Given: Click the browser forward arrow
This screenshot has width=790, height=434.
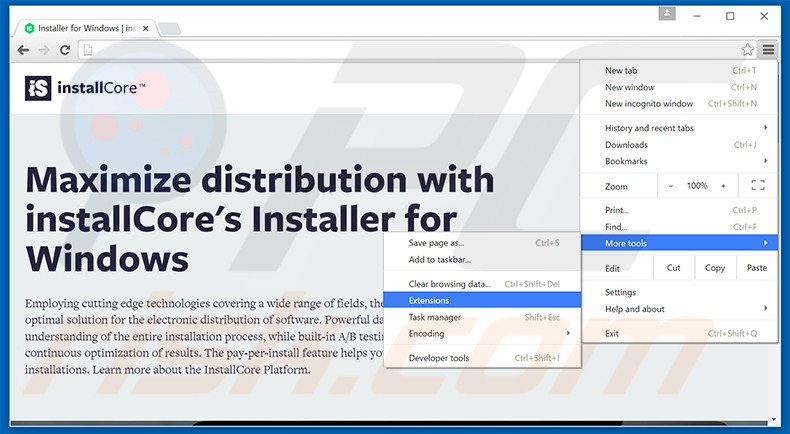Looking at the screenshot, I should [44, 50].
